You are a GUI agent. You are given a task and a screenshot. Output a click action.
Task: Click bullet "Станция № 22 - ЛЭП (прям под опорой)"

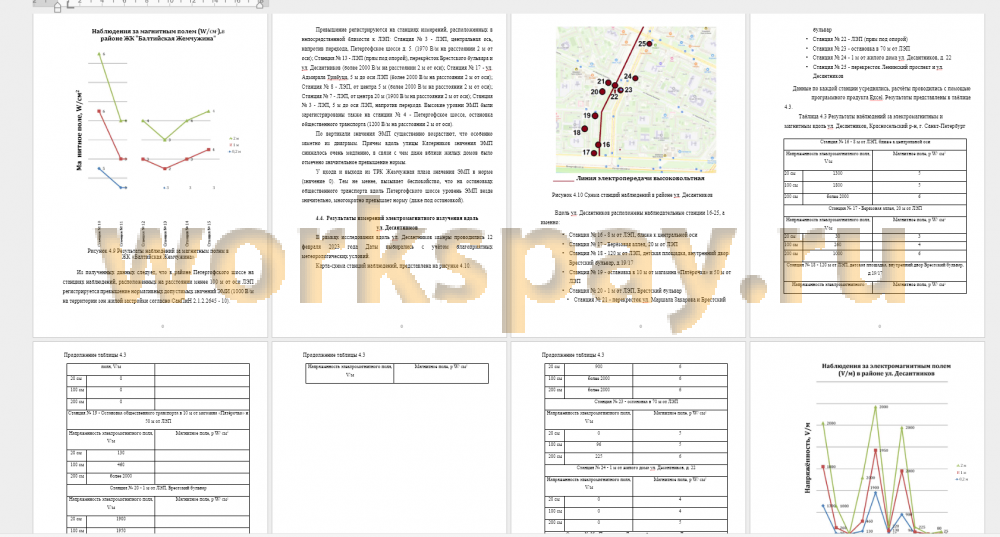tap(860, 39)
